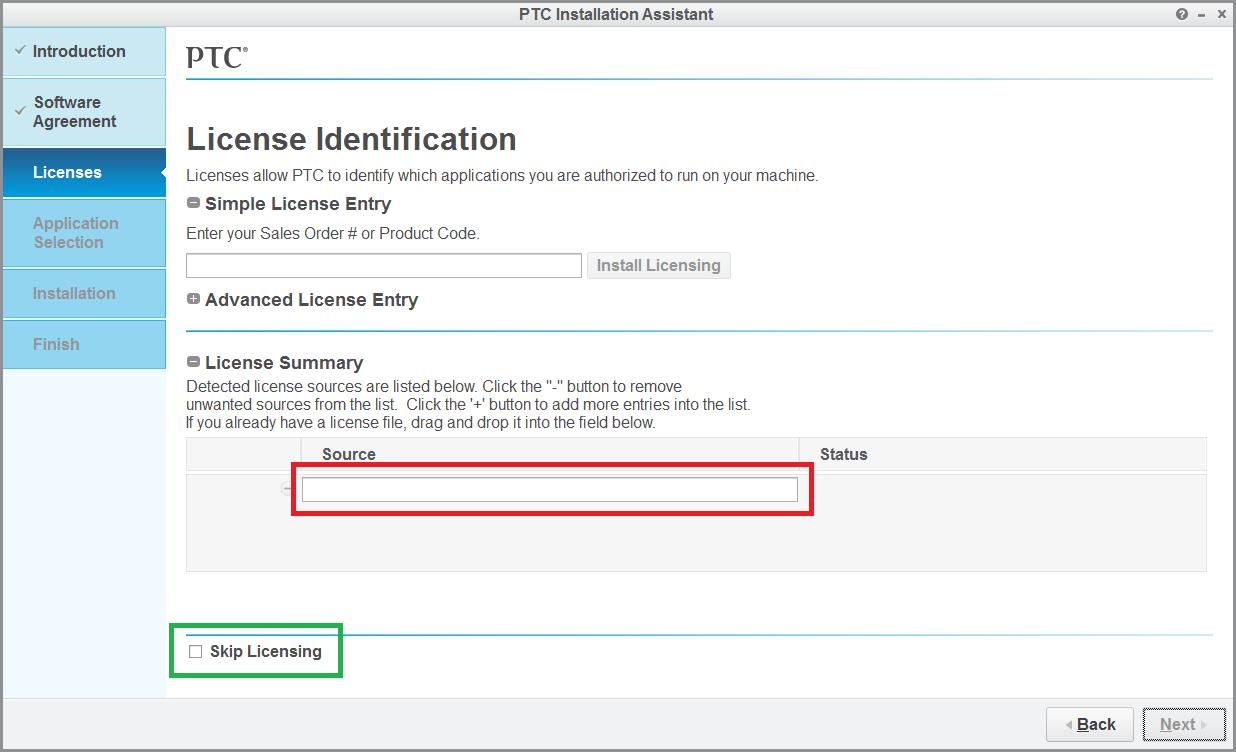Click the PTC logo

coord(217,57)
